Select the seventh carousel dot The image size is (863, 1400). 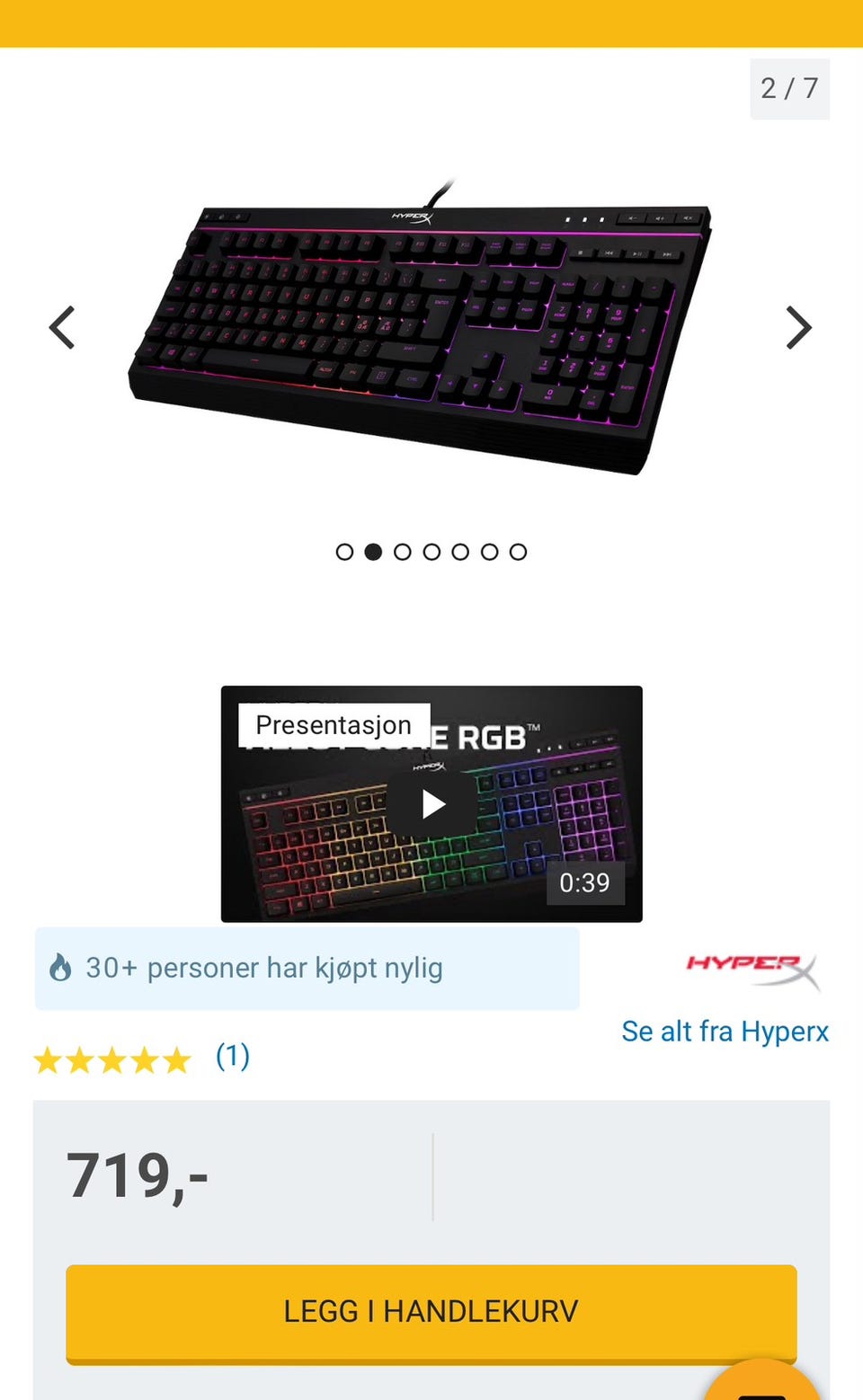518,552
